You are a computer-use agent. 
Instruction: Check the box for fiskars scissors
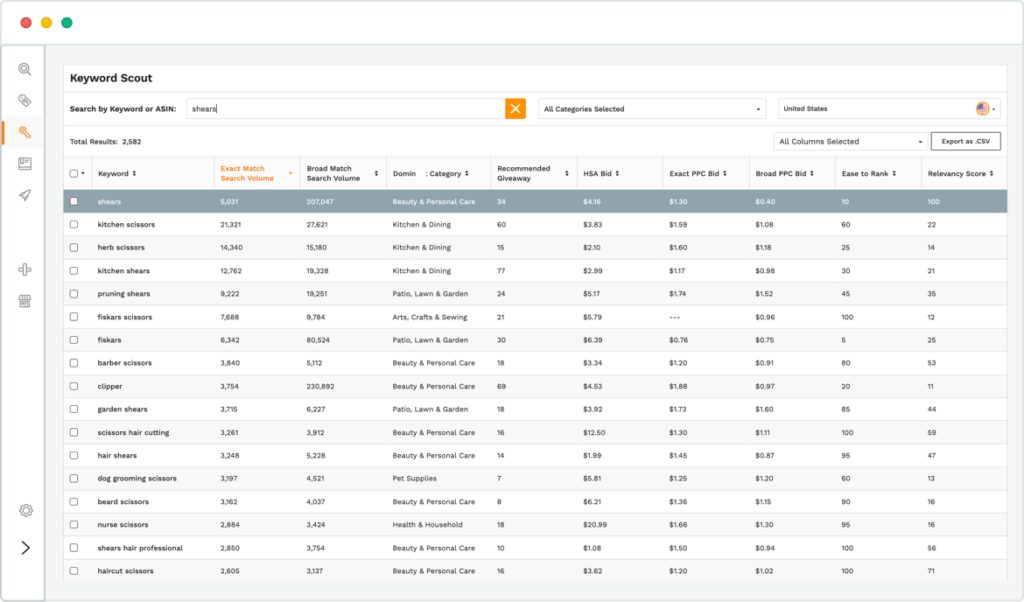click(x=74, y=317)
